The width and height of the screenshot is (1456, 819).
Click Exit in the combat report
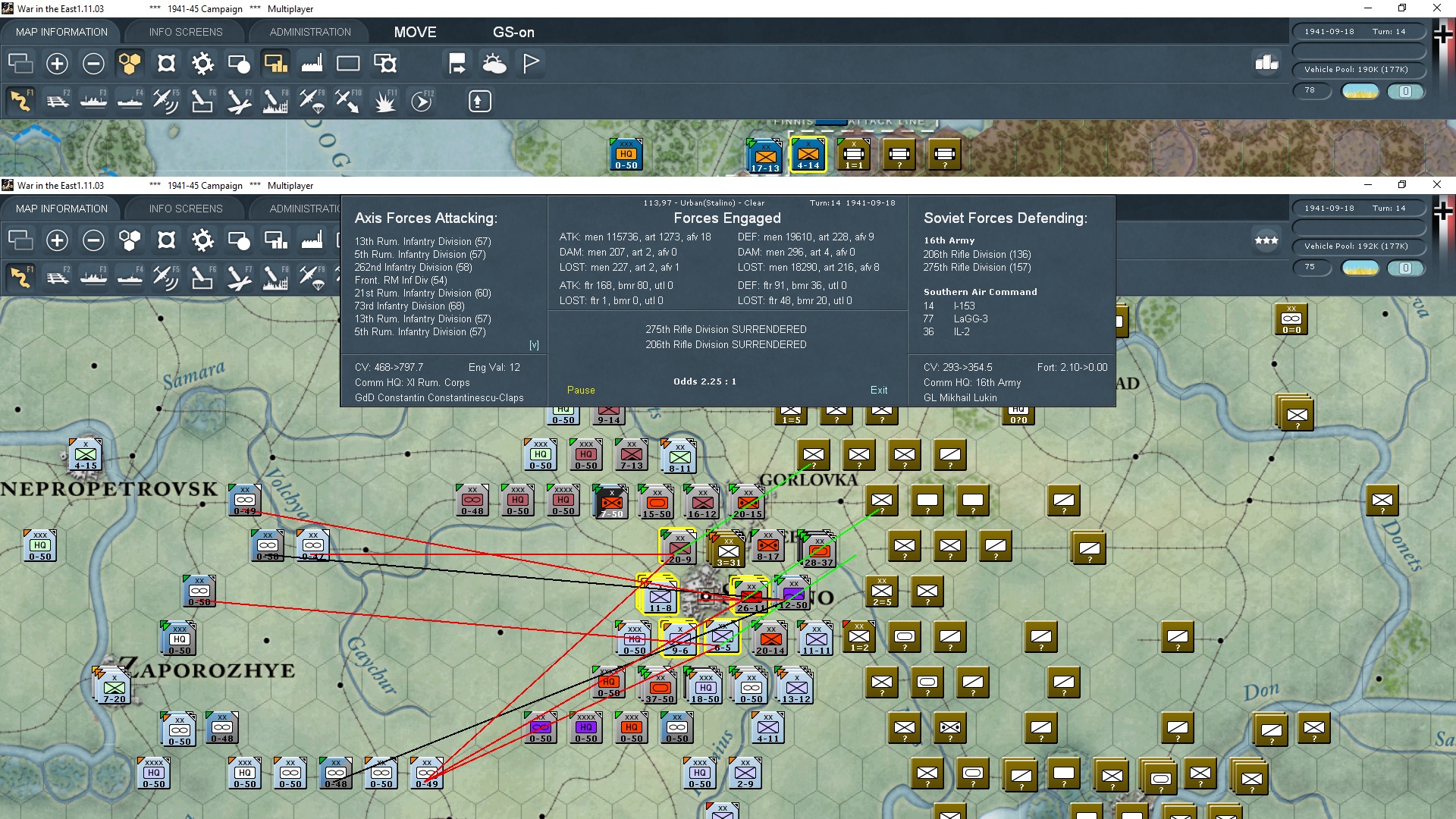[x=879, y=390]
